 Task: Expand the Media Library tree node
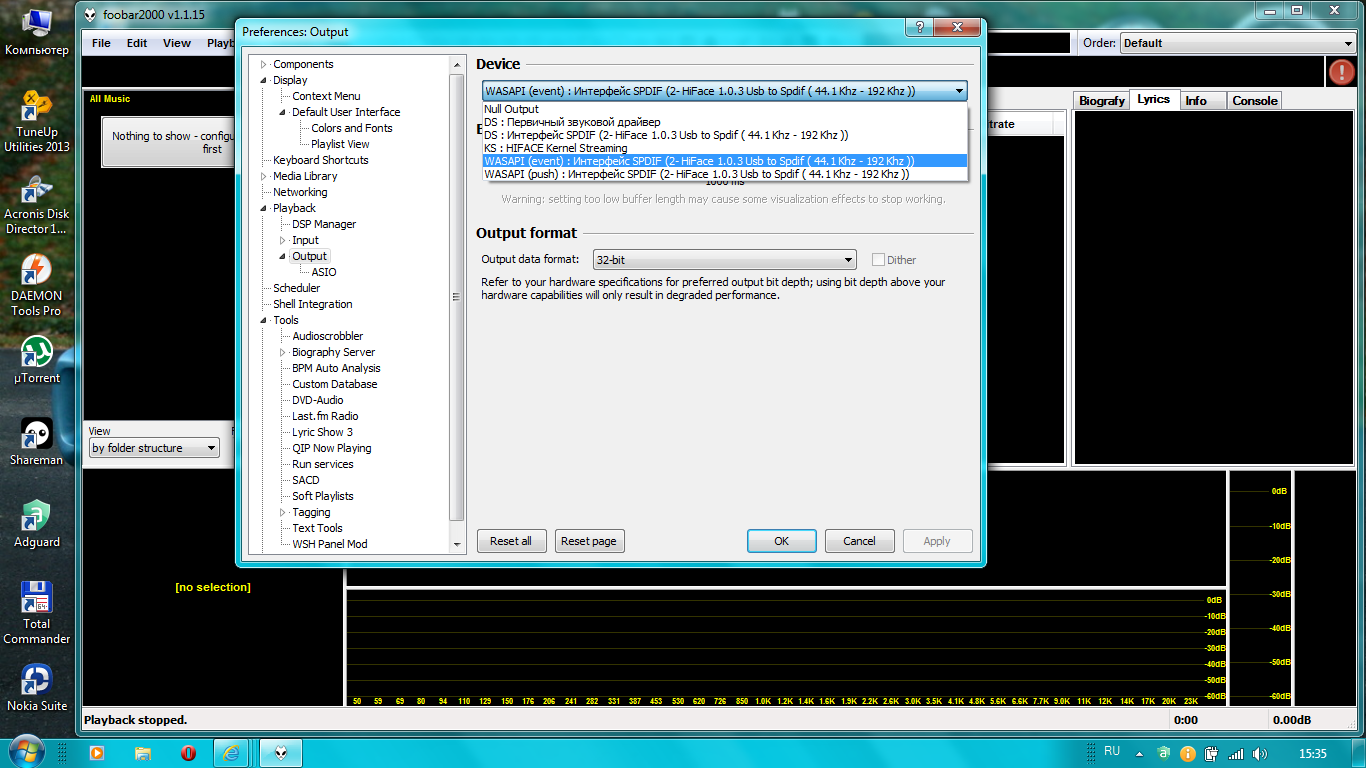point(264,176)
